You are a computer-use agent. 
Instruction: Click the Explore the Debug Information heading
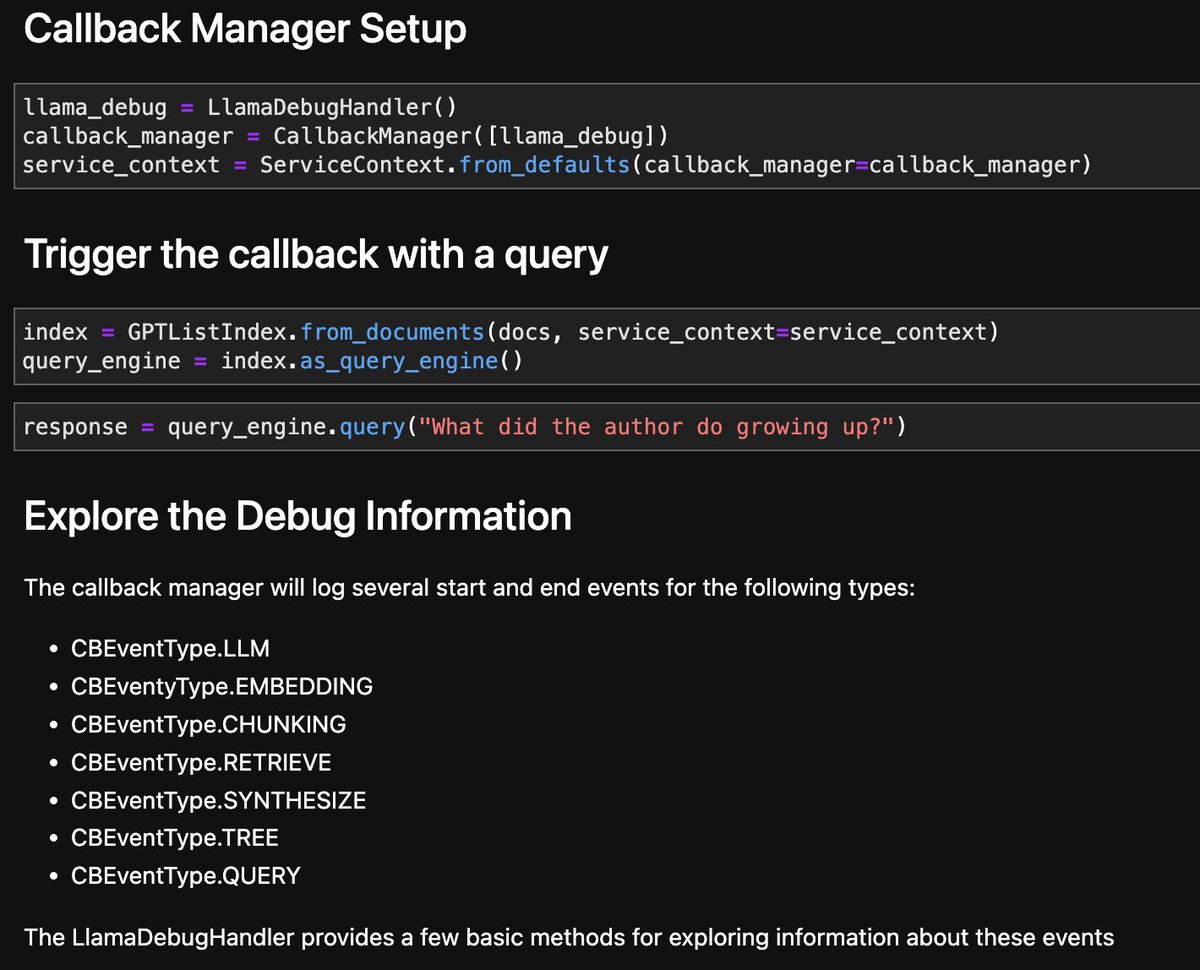point(298,516)
